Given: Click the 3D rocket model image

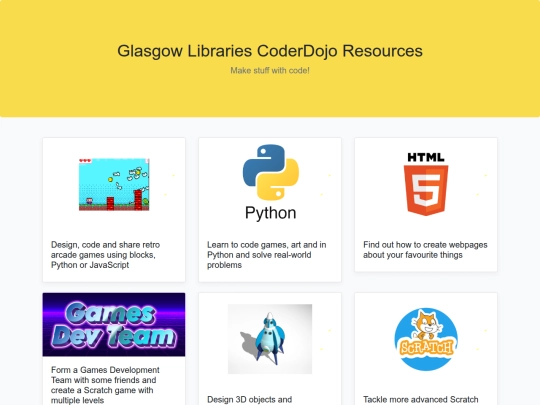Looking at the screenshot, I should (x=270, y=339).
